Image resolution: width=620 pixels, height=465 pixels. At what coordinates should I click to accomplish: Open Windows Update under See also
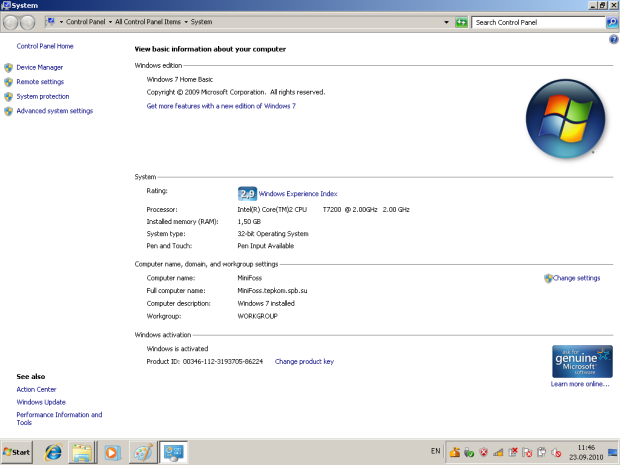pyautogui.click(x=41, y=402)
